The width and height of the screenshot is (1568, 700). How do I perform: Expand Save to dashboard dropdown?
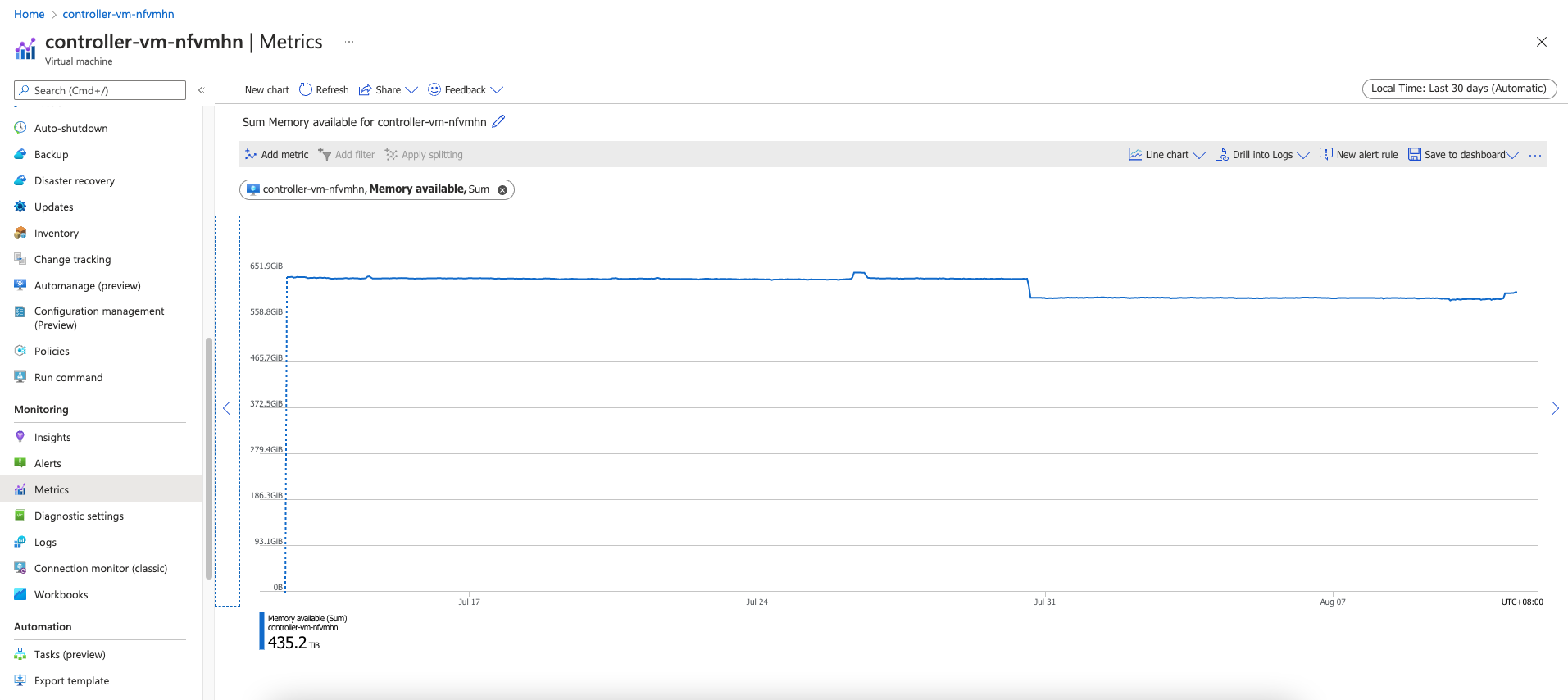[1463, 155]
